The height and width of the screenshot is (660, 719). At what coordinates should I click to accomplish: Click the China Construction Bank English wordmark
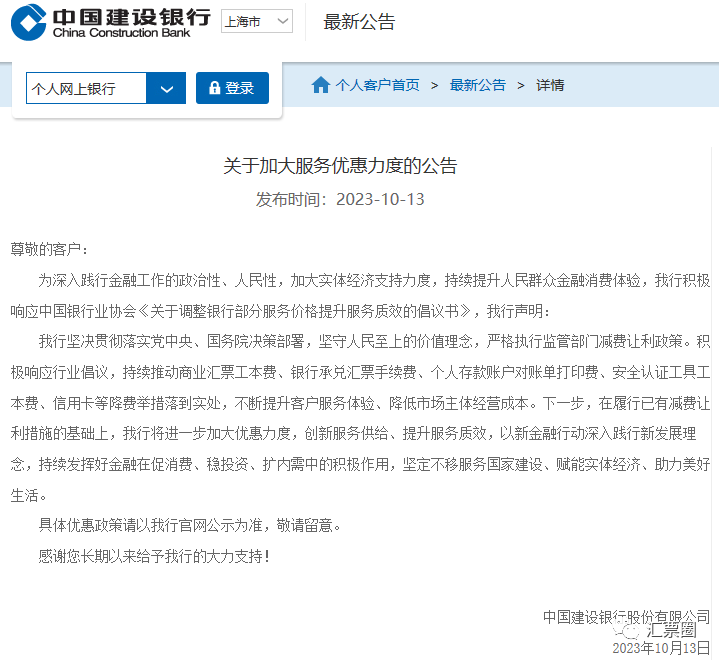pyautogui.click(x=121, y=33)
